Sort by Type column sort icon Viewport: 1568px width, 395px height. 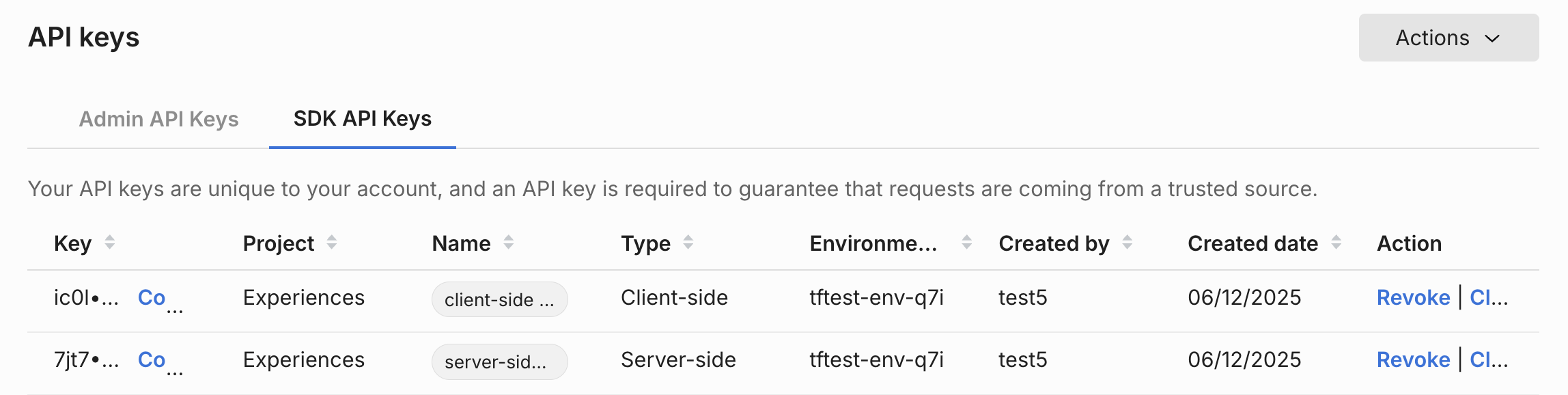688,243
